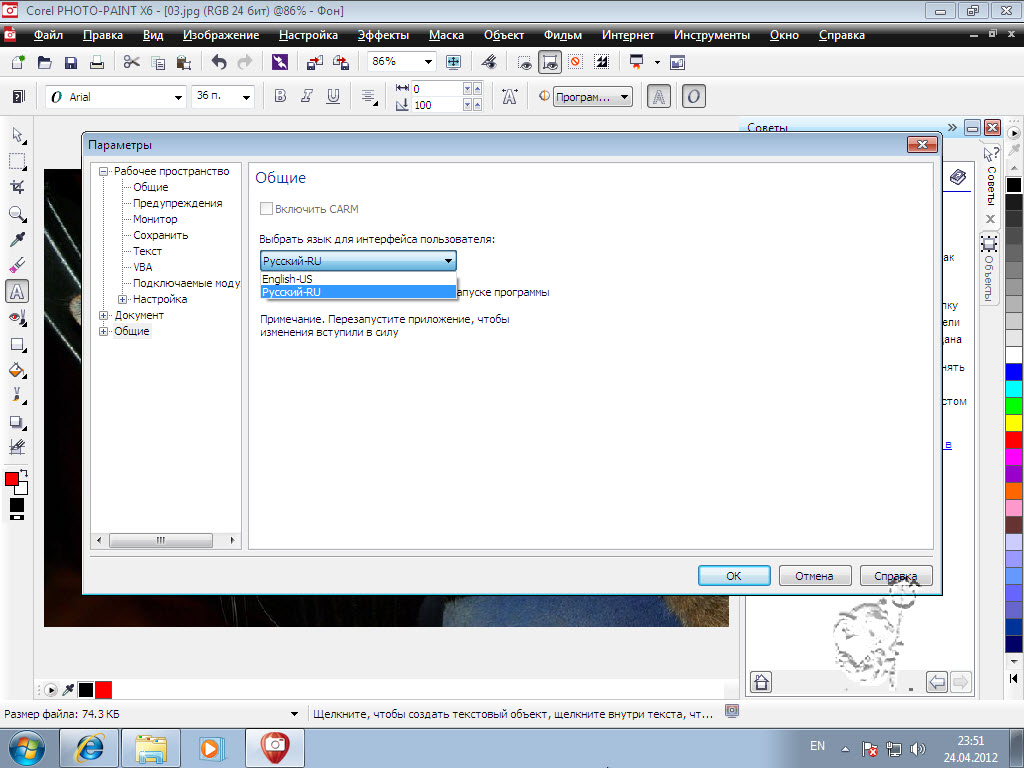Click the Отмена button
This screenshot has width=1024, height=768.
814,576
